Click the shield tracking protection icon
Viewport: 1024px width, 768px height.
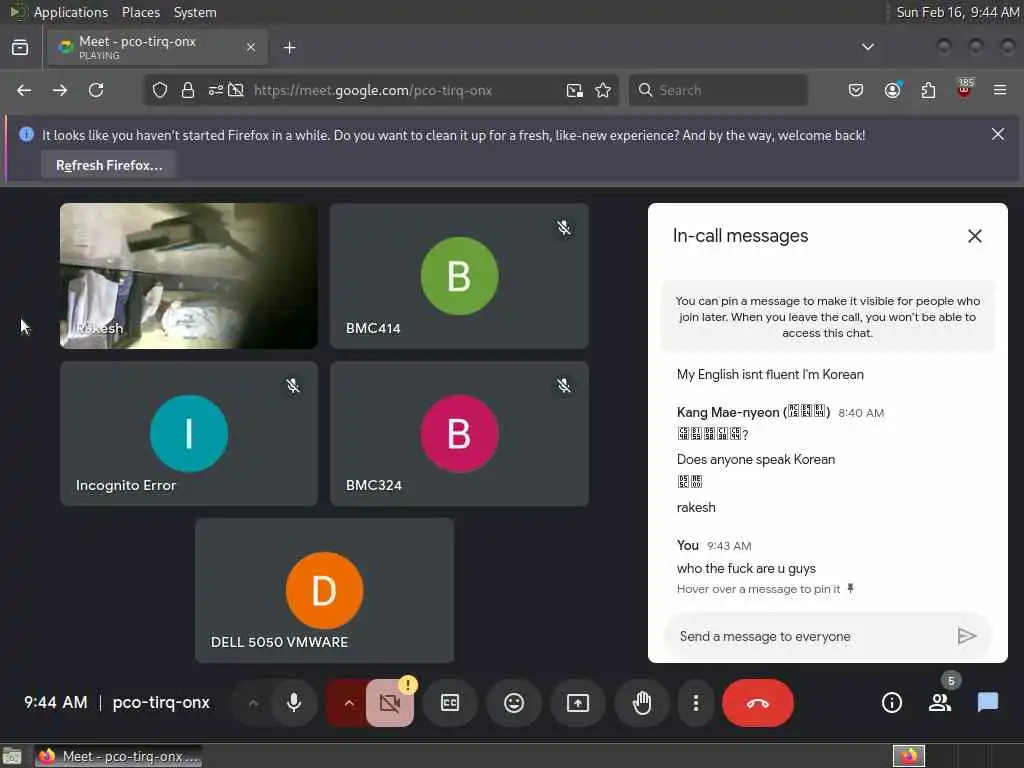point(160,90)
